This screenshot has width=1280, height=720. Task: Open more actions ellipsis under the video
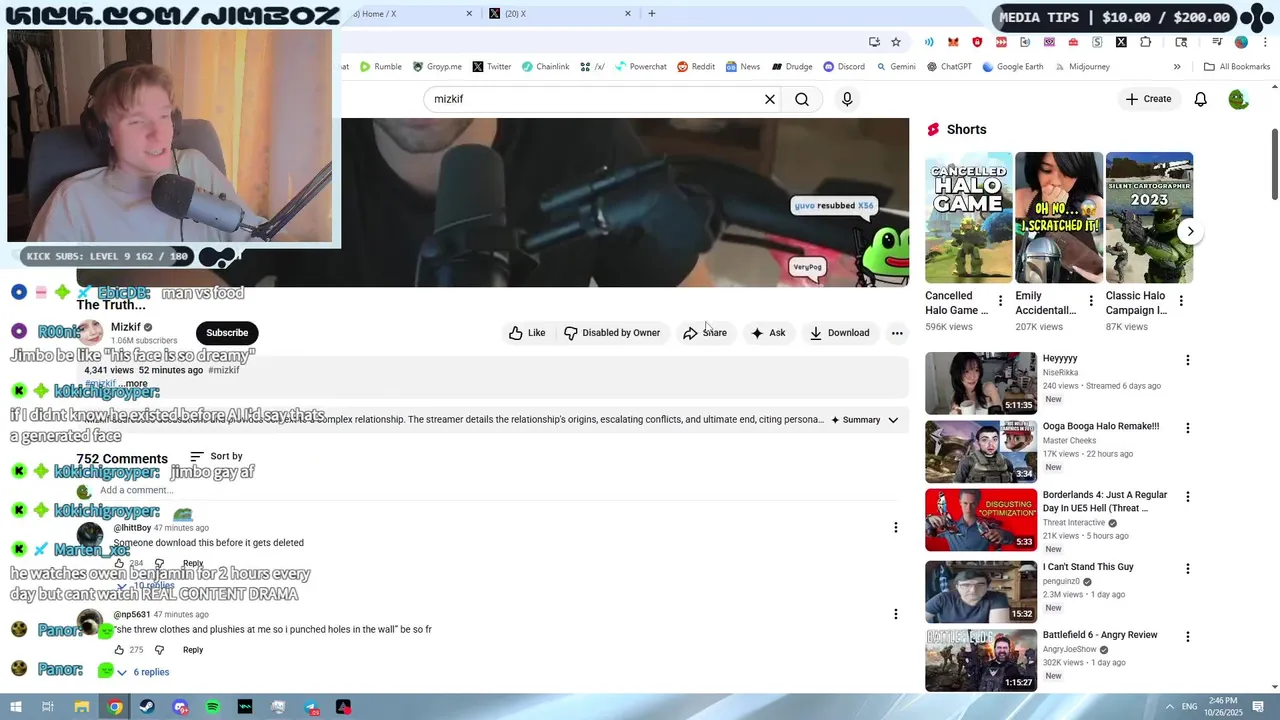tap(897, 333)
